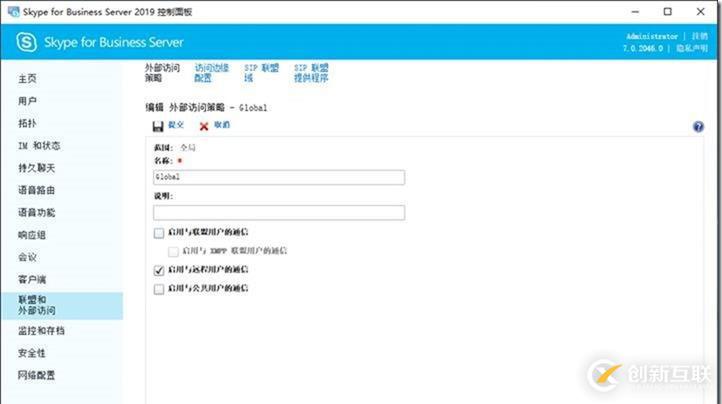Toggle the XMPP 联盟用户 communication checkbox
The width and height of the screenshot is (722, 404).
pyautogui.click(x=173, y=252)
